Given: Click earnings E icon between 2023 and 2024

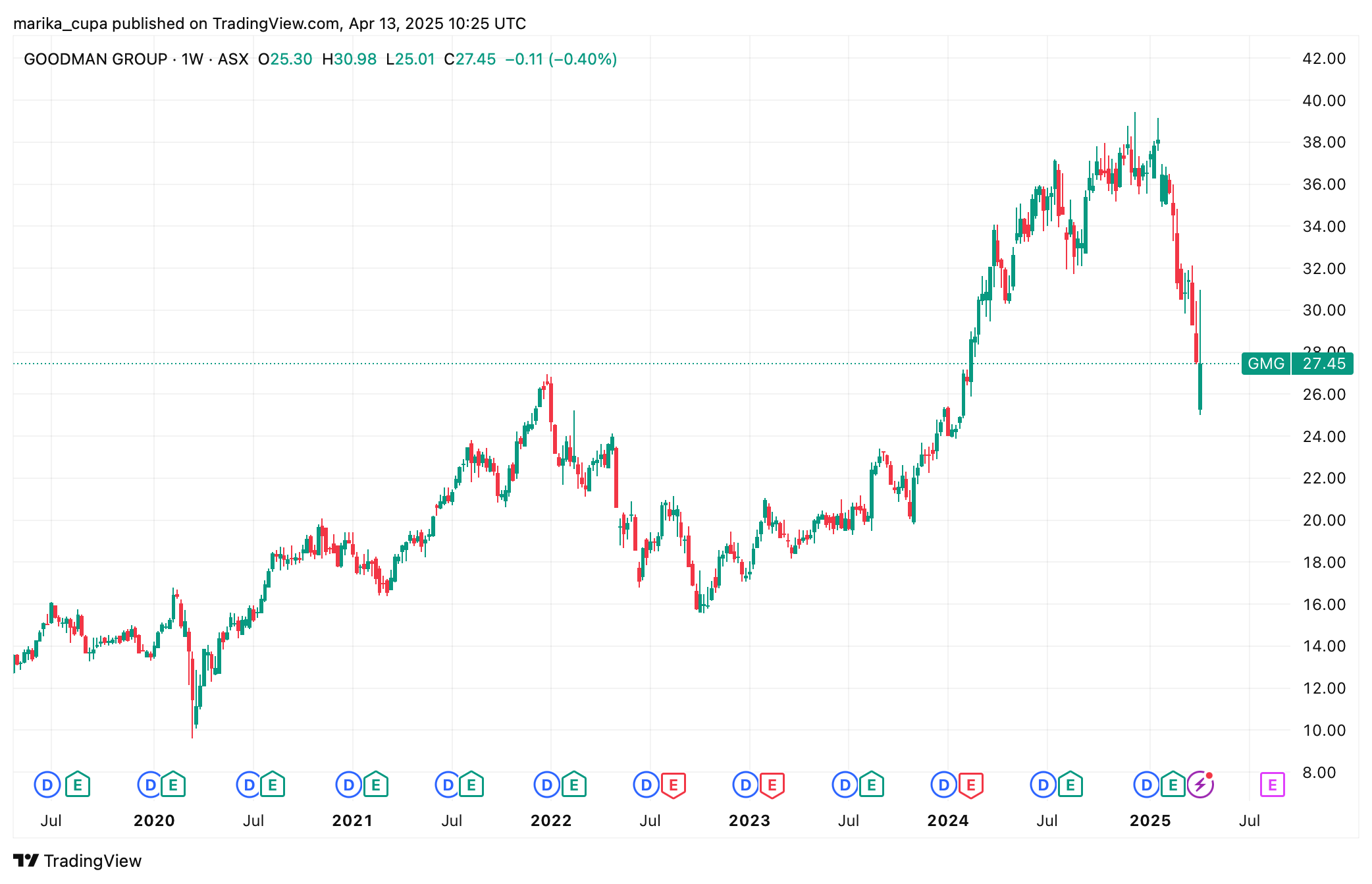Looking at the screenshot, I should pyautogui.click(x=872, y=785).
